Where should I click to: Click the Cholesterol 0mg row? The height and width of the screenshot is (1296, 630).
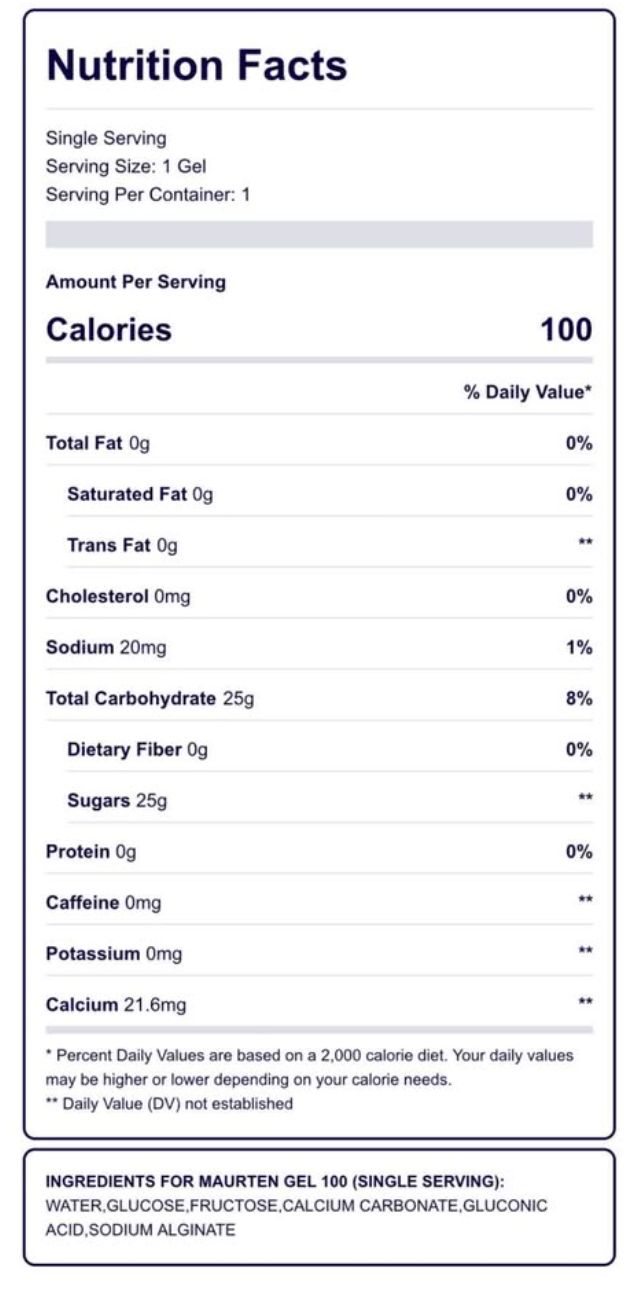point(118,597)
